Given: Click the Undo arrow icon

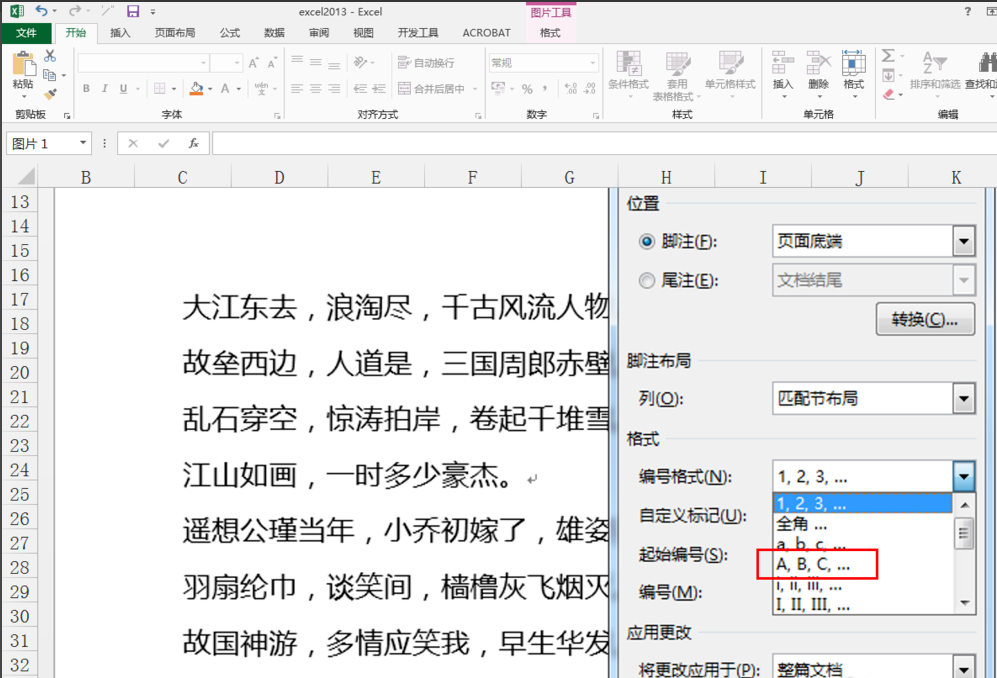Looking at the screenshot, I should (x=41, y=11).
